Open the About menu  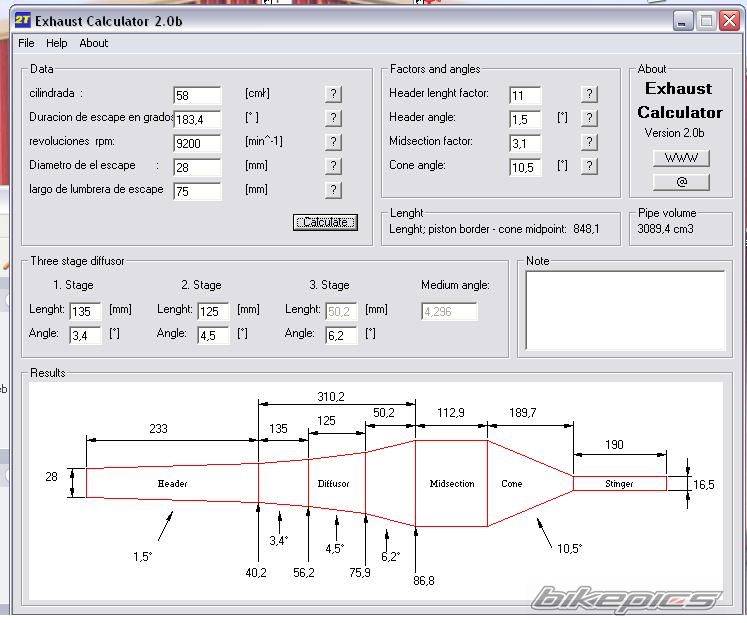click(x=94, y=43)
